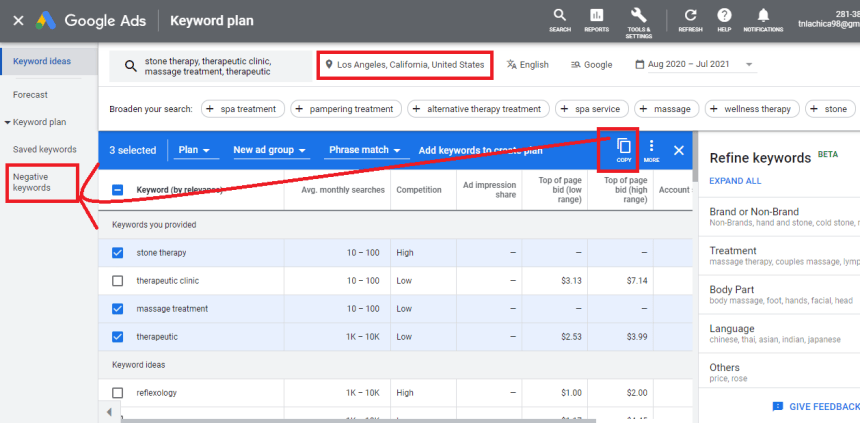This screenshot has width=860, height=423.
Task: Sort by Avg. monthly searches column
Action: coord(343,190)
